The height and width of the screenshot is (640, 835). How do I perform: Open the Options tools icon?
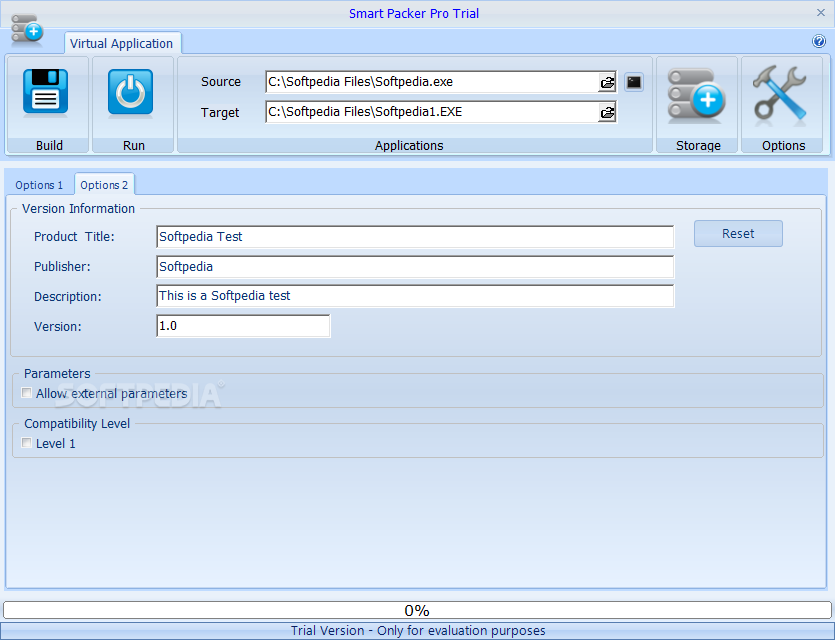click(x=780, y=95)
